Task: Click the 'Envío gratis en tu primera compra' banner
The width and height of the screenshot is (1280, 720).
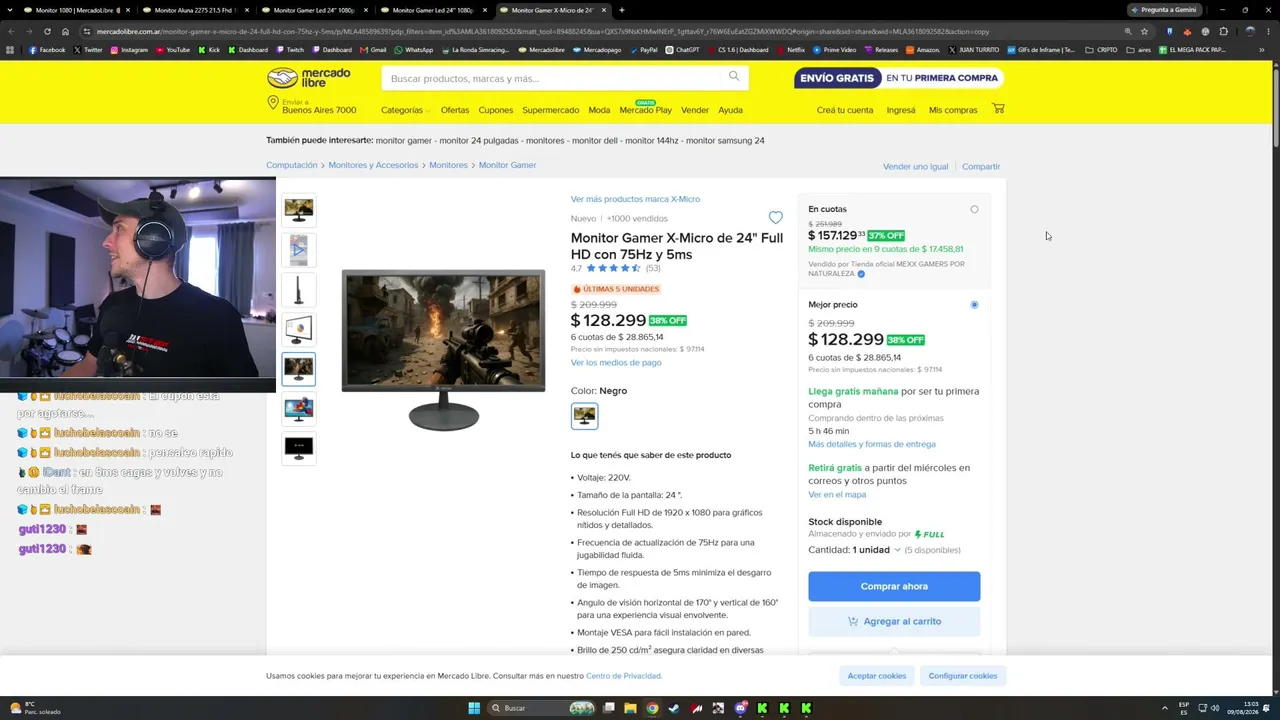Action: [x=899, y=78]
